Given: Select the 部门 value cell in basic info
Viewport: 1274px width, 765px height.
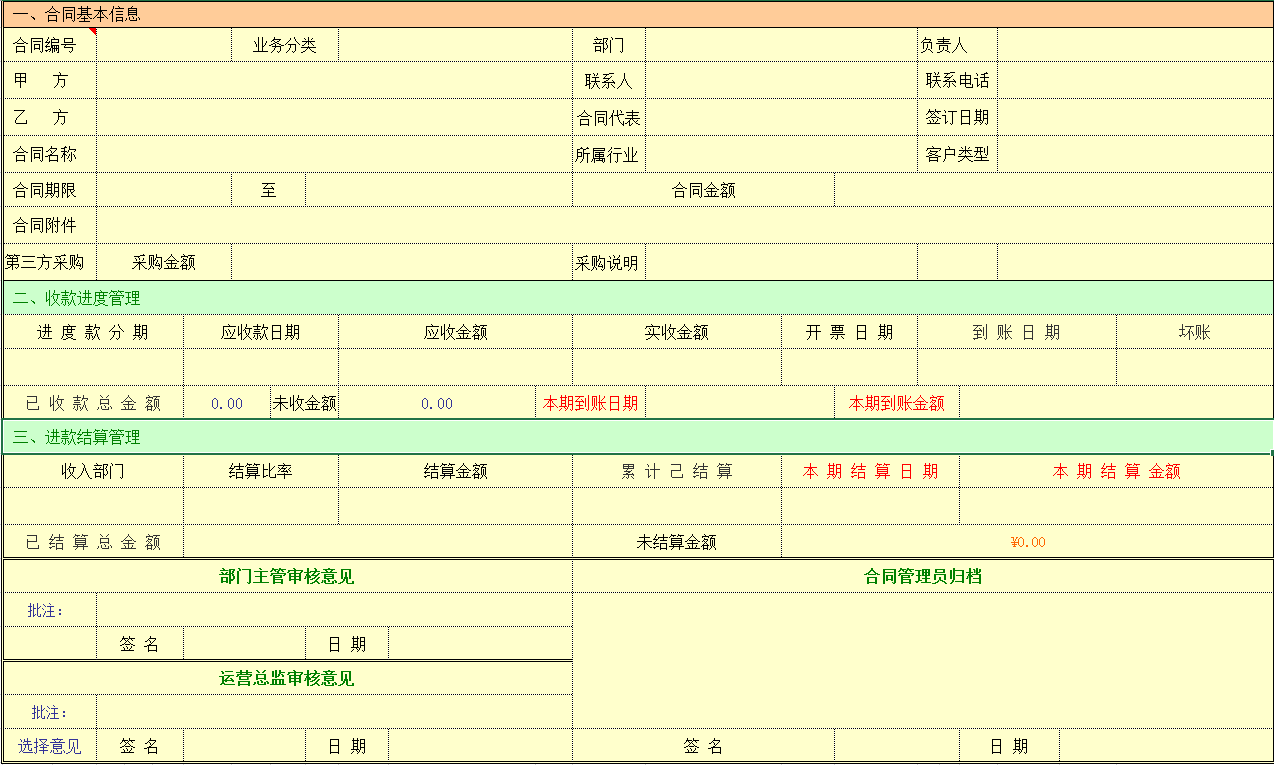Looking at the screenshot, I should coord(781,45).
